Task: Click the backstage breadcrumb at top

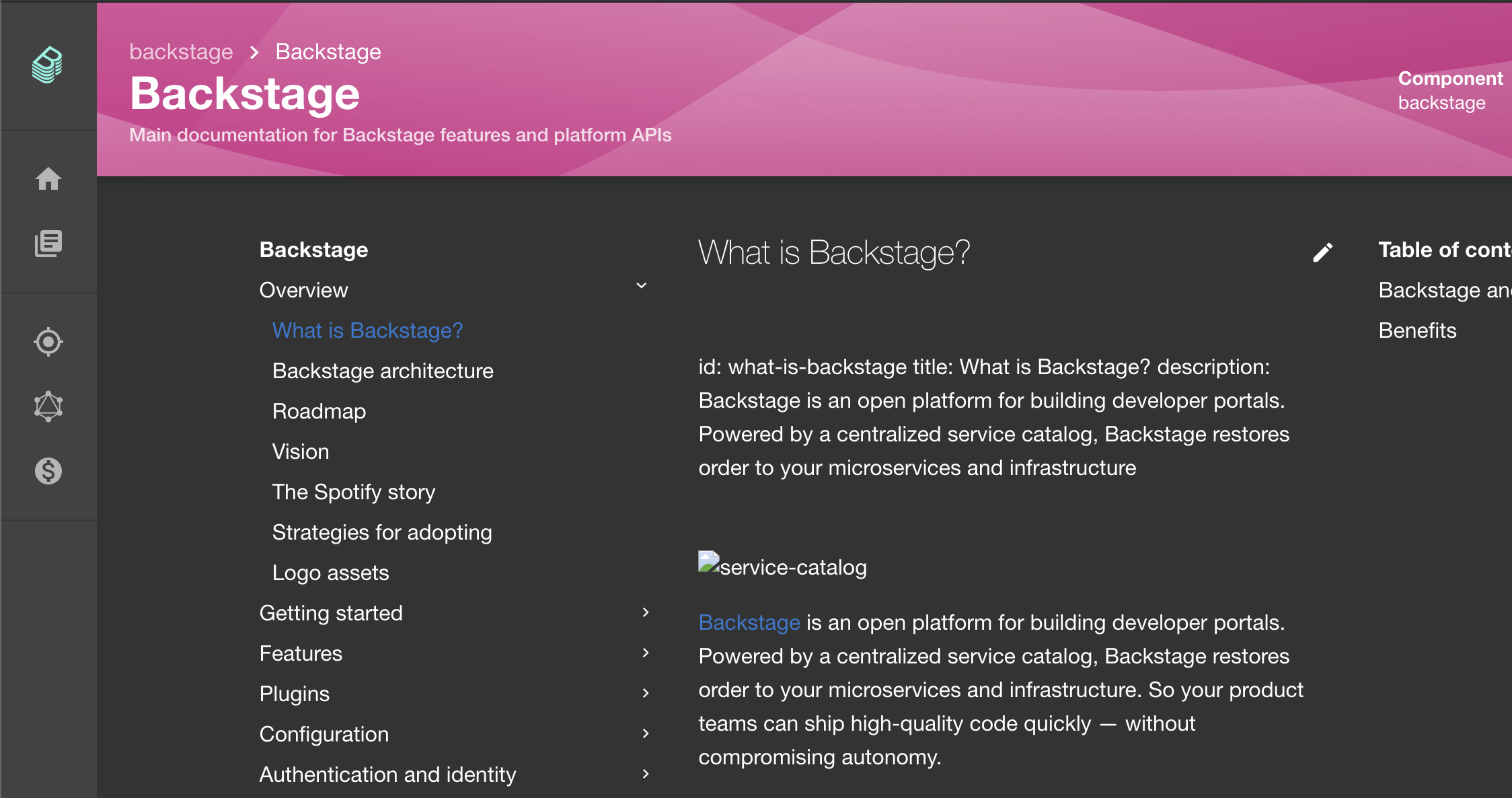Action: [180, 51]
